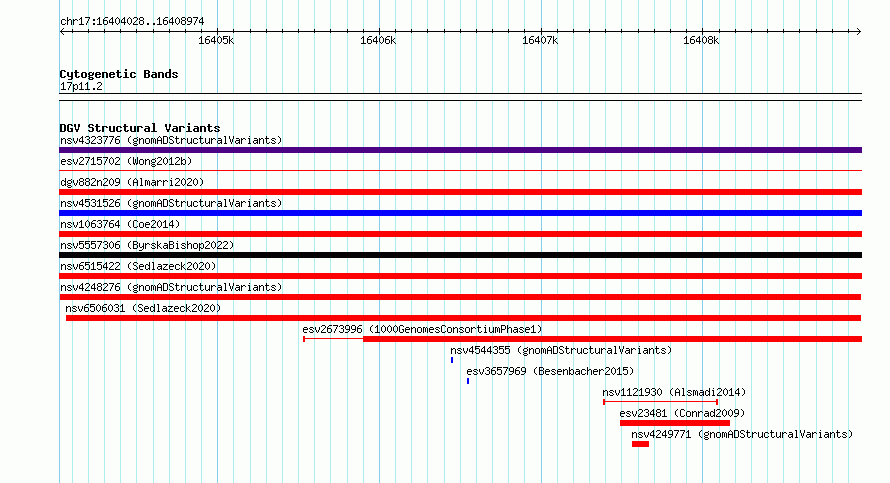Select the 17p11.2 cytogenetic band label

point(81,86)
